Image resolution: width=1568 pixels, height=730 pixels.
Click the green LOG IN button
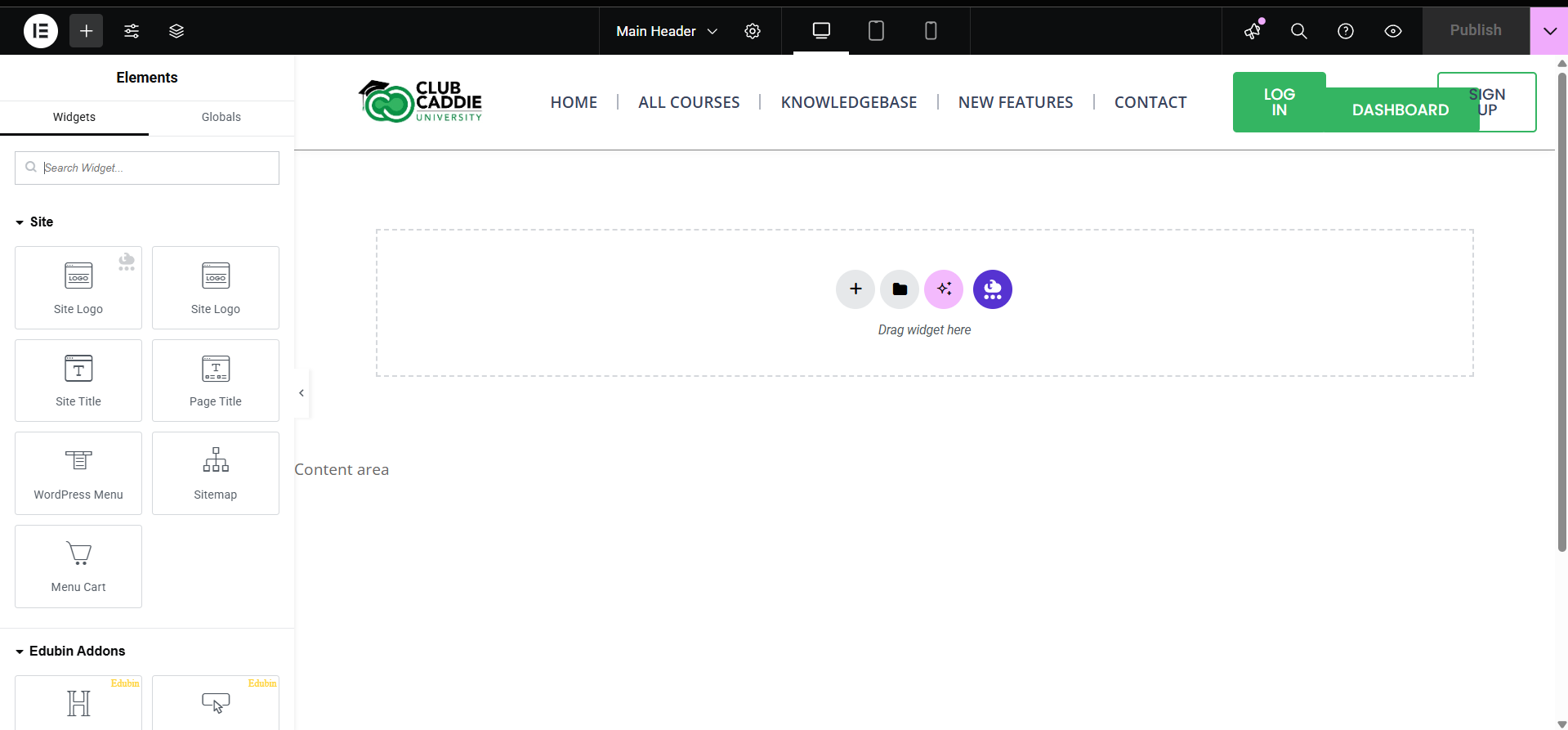tap(1279, 102)
